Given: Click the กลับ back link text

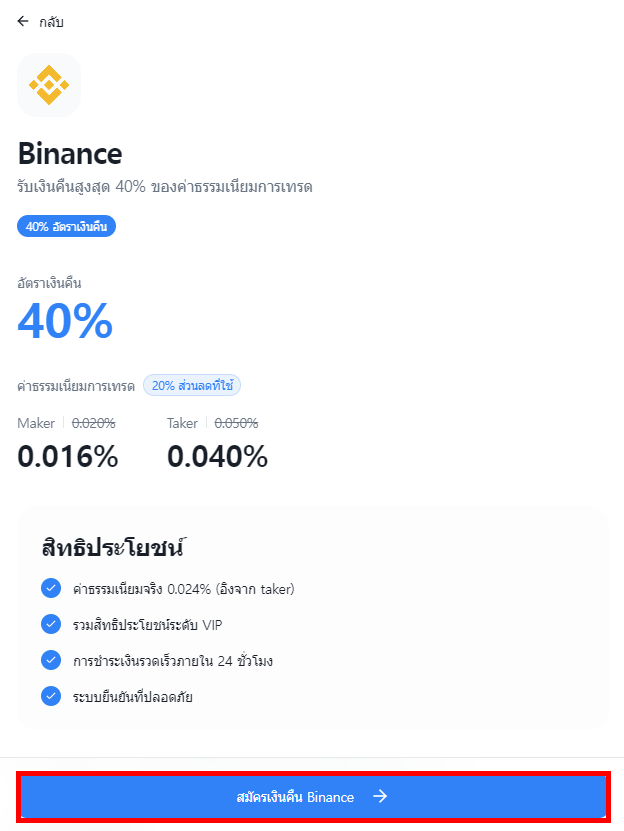Looking at the screenshot, I should pyautogui.click(x=51, y=21).
